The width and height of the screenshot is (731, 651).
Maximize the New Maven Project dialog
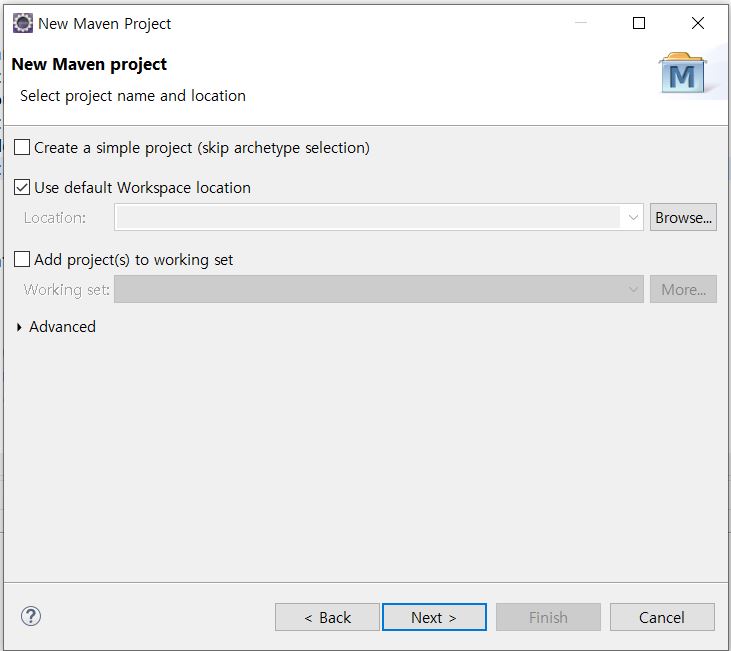tap(639, 24)
